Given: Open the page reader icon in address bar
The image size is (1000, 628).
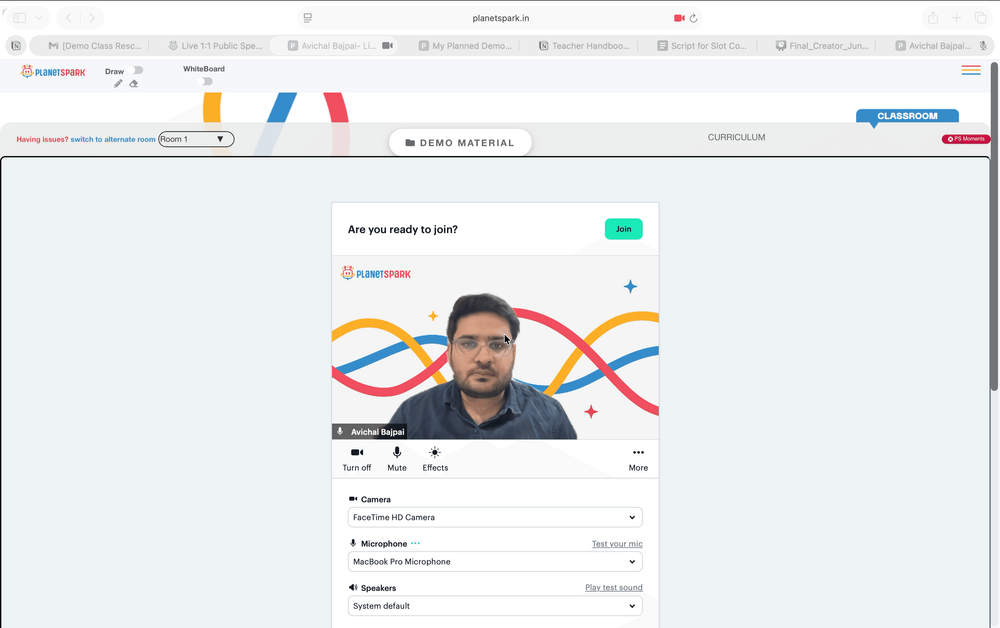Looking at the screenshot, I should [307, 18].
